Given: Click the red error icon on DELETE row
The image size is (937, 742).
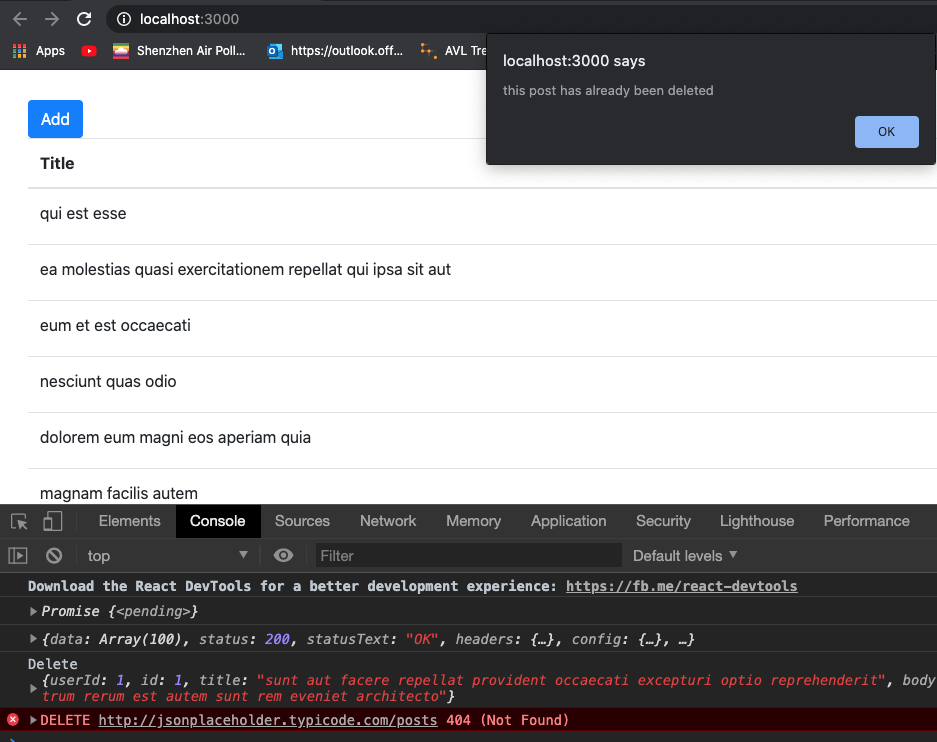Looking at the screenshot, I should tap(13, 720).
